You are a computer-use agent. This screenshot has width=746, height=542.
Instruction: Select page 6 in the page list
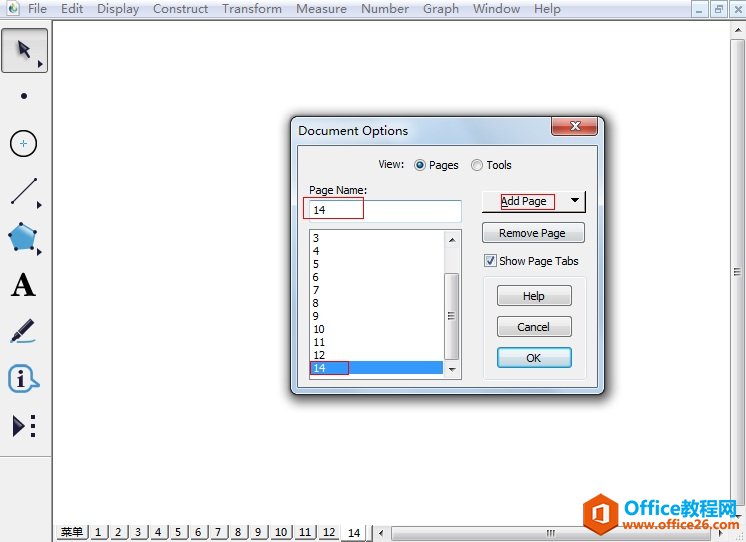[376, 277]
